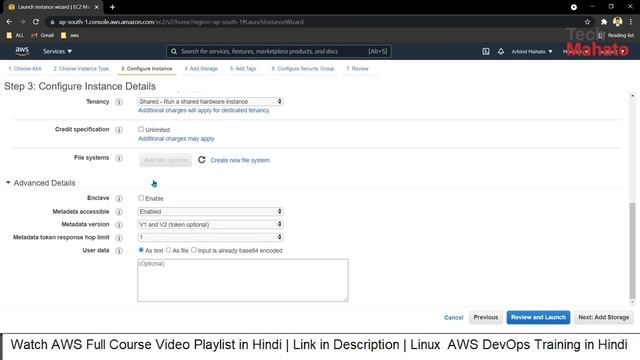The height and width of the screenshot is (360, 640).
Task: Go to the 4. Add Storage step
Action: pyautogui.click(x=201, y=69)
